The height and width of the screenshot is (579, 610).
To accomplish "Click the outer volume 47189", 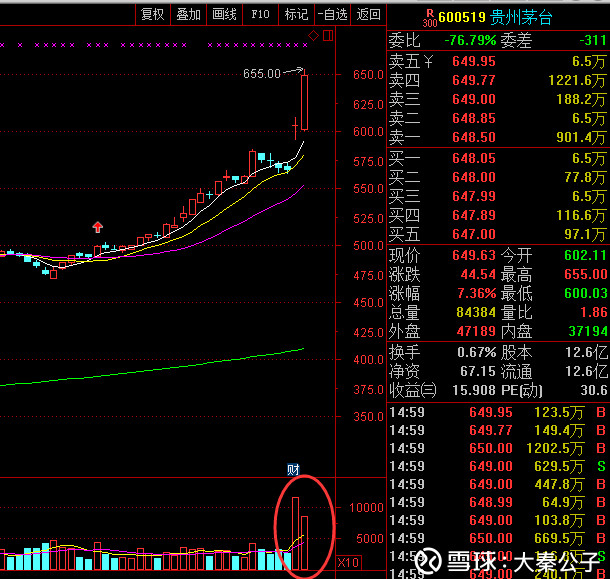I will coord(476,332).
